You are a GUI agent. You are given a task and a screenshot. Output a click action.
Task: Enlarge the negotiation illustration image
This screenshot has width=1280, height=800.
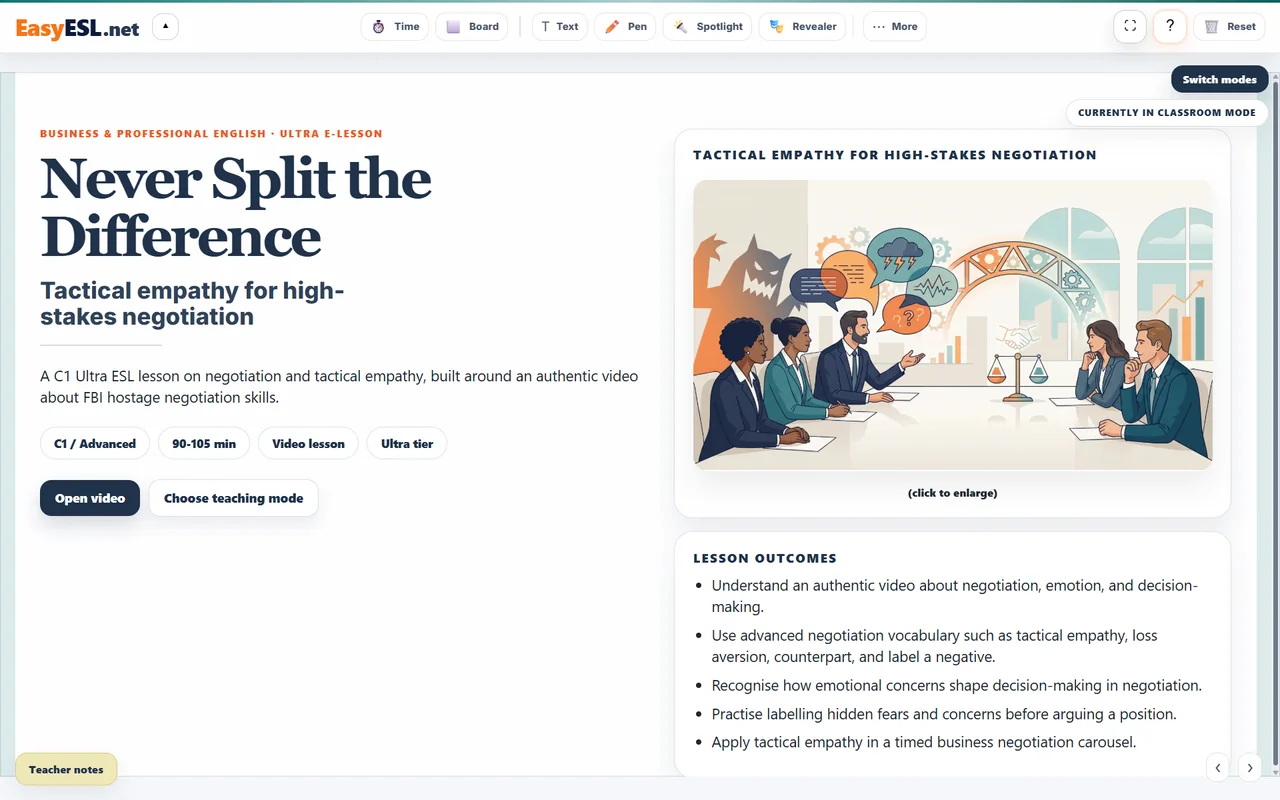pyautogui.click(x=952, y=324)
